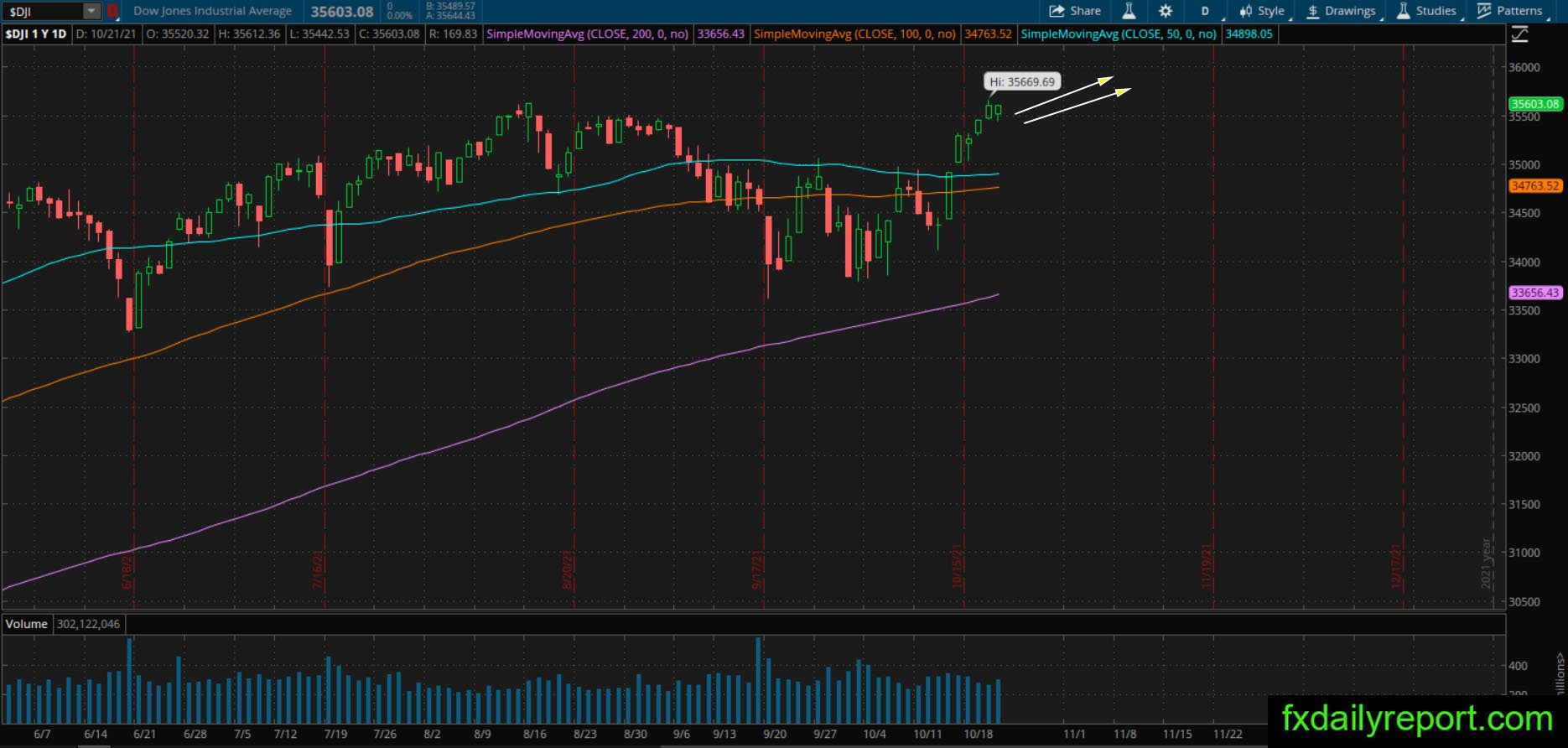Click the 36000 price axis label
This screenshot has height=748, width=1568.
(1524, 67)
